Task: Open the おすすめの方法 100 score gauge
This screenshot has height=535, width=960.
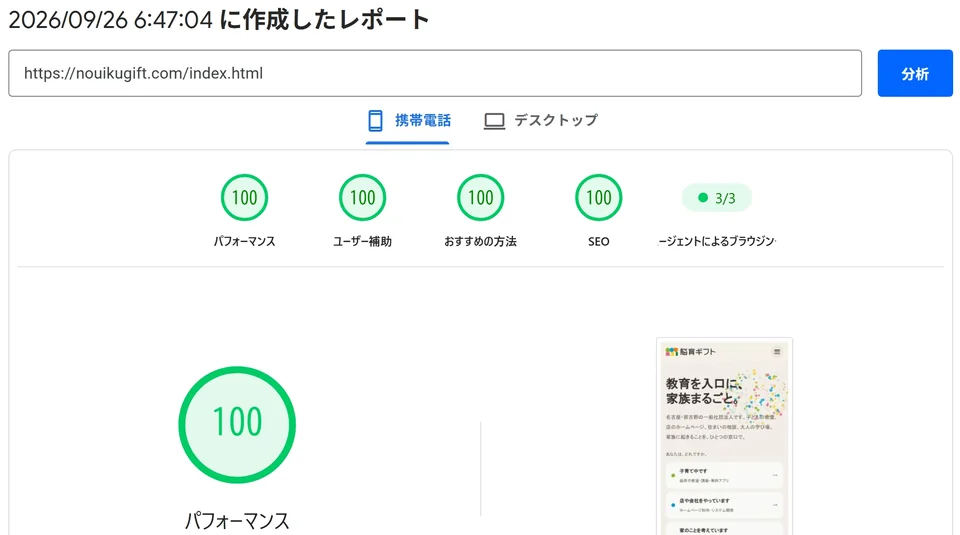Action: [x=481, y=198]
